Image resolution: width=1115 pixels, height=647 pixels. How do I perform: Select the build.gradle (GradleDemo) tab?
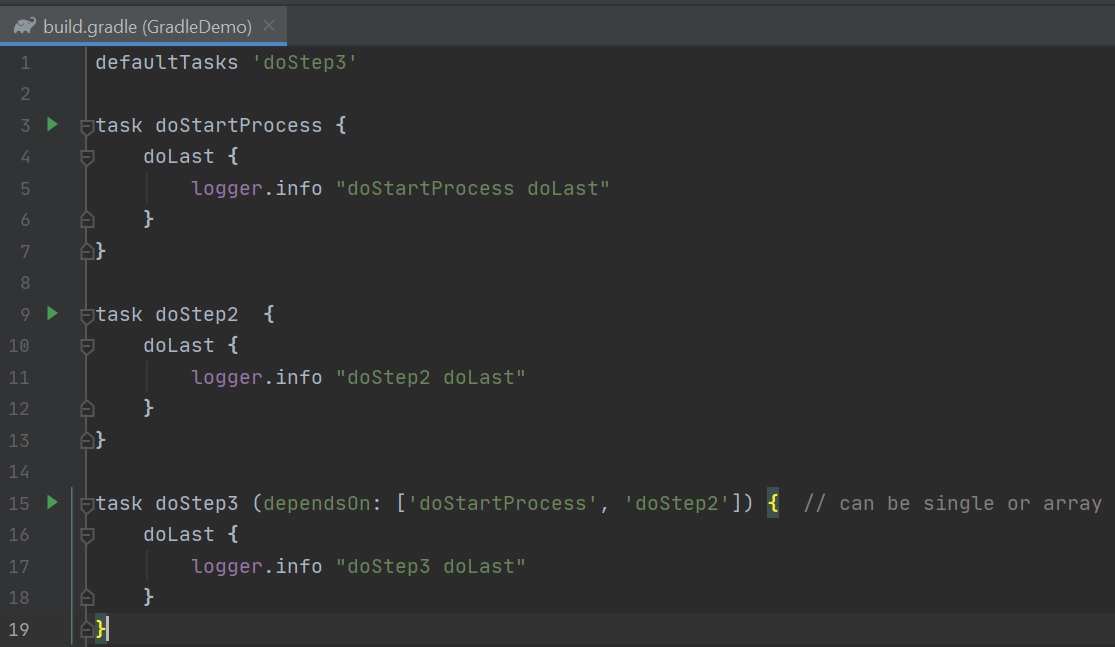[x=147, y=27]
